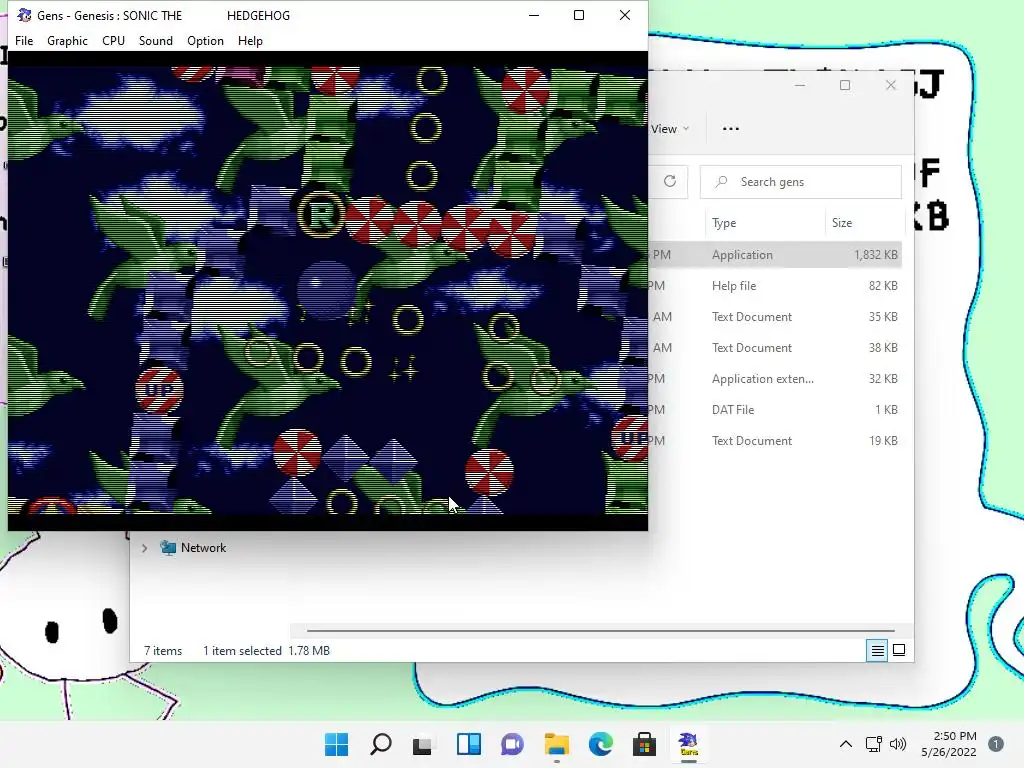Image resolution: width=1024 pixels, height=768 pixels.
Task: Open Task View on the taskbar
Action: [423, 744]
